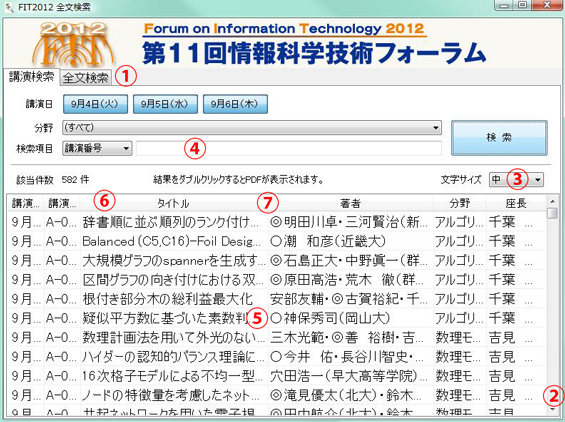
Task: Click the 検索 button
Action: 499,138
